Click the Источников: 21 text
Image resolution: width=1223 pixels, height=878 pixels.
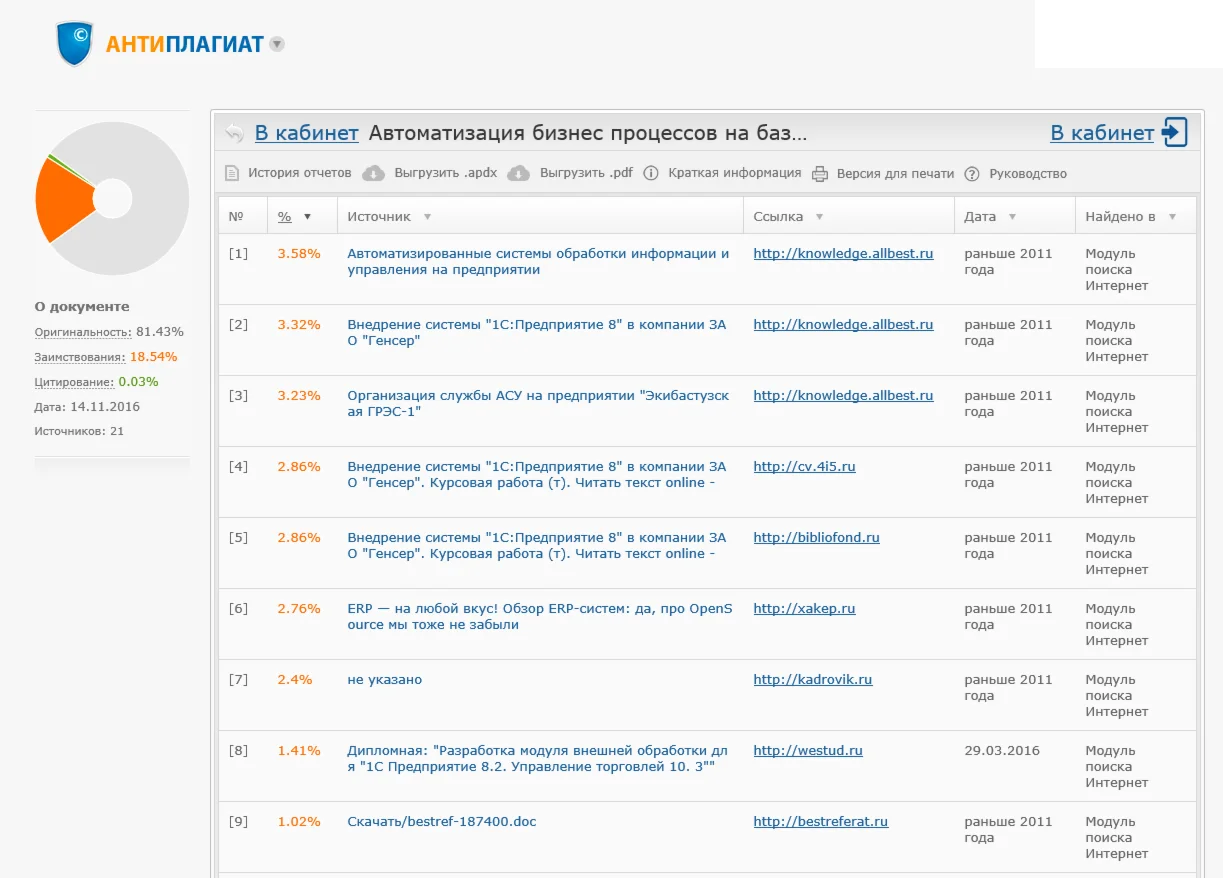[x=79, y=431]
